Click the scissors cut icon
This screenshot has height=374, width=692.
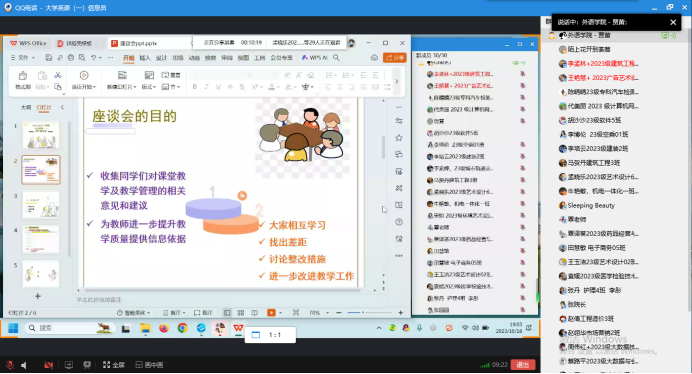pyautogui.click(x=58, y=76)
